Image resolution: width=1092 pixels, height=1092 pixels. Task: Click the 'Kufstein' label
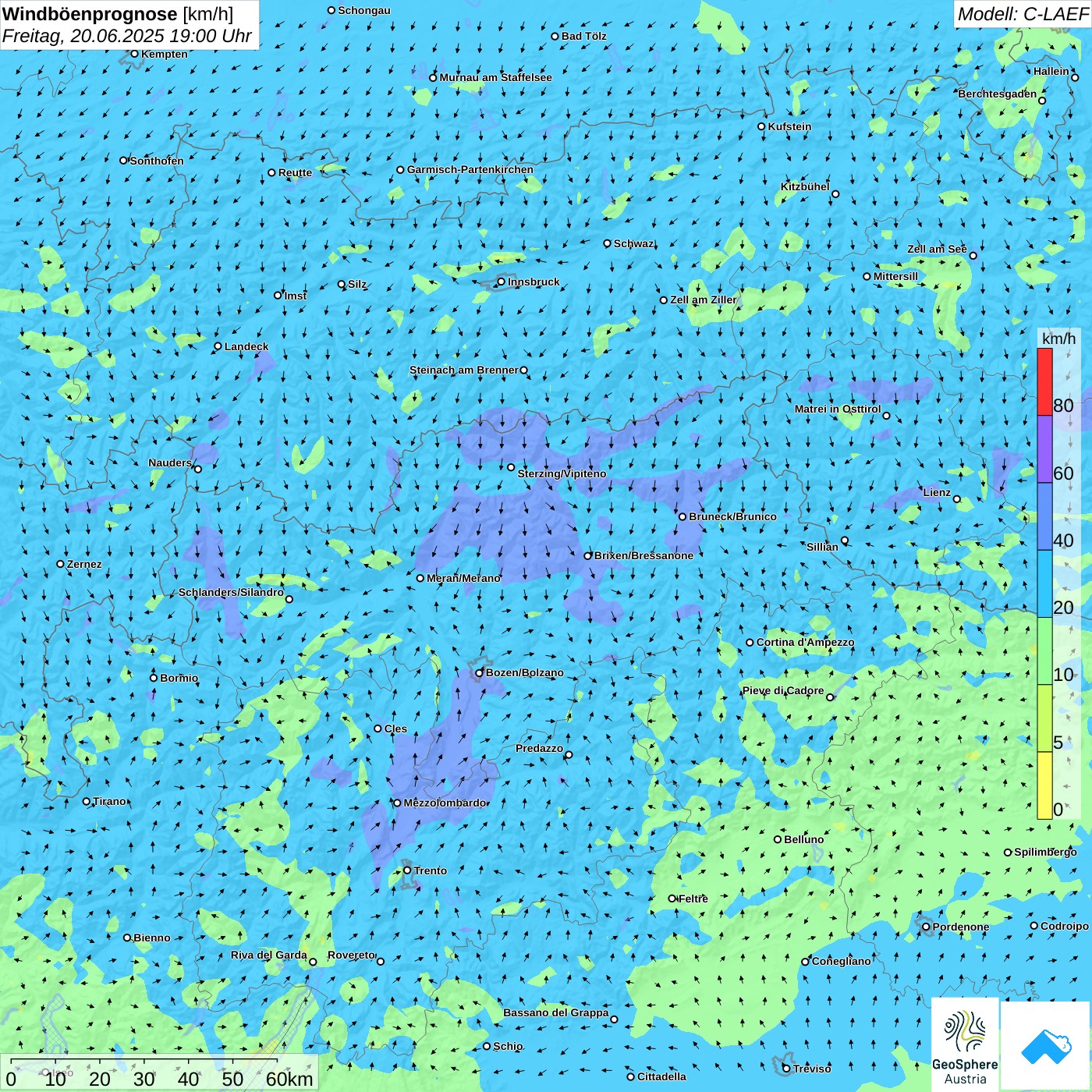click(x=790, y=126)
